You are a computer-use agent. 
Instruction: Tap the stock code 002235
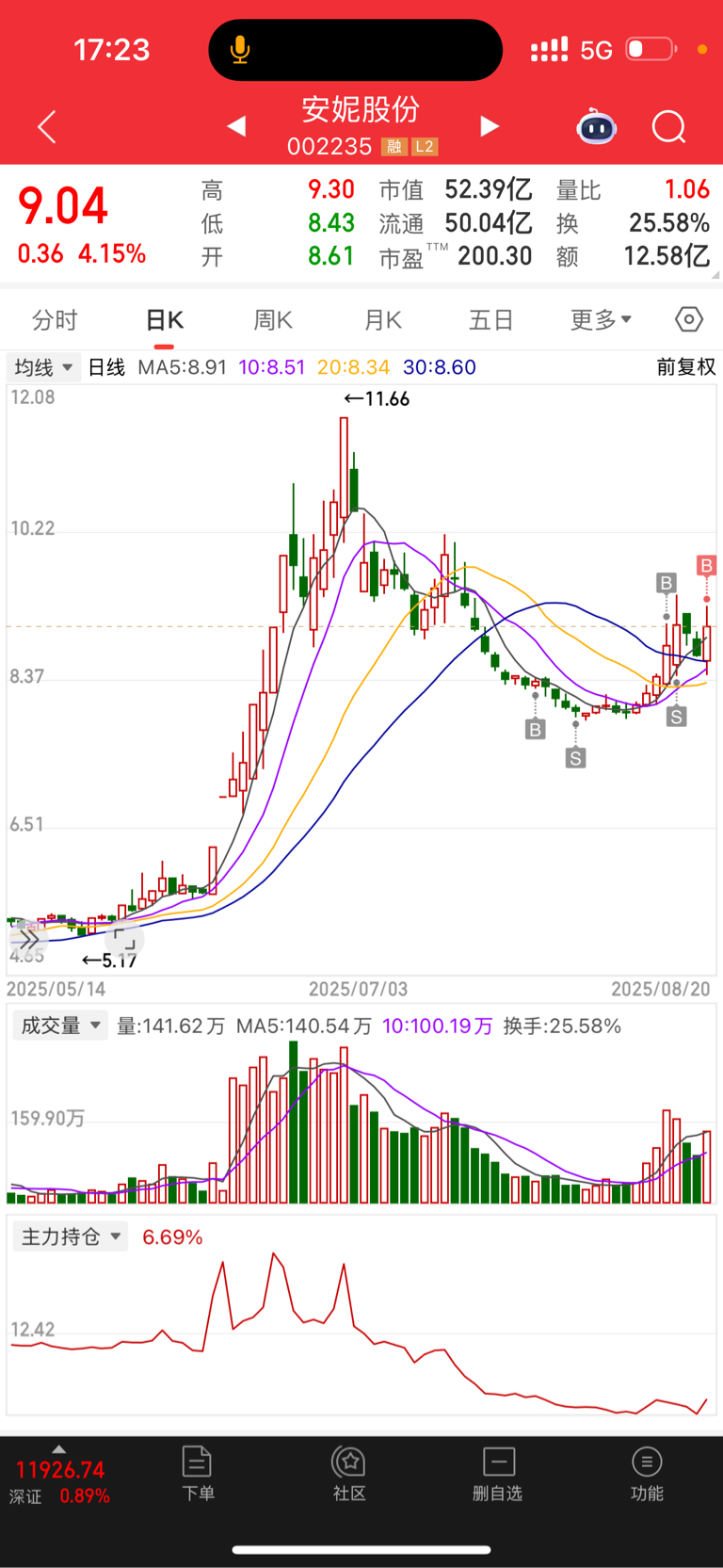click(329, 147)
